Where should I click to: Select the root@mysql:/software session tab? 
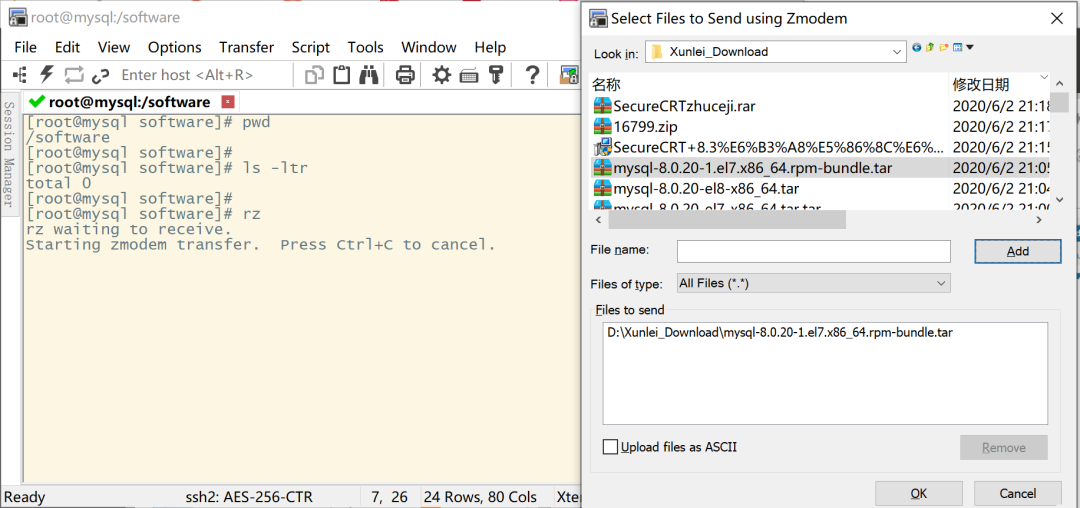[x=129, y=102]
